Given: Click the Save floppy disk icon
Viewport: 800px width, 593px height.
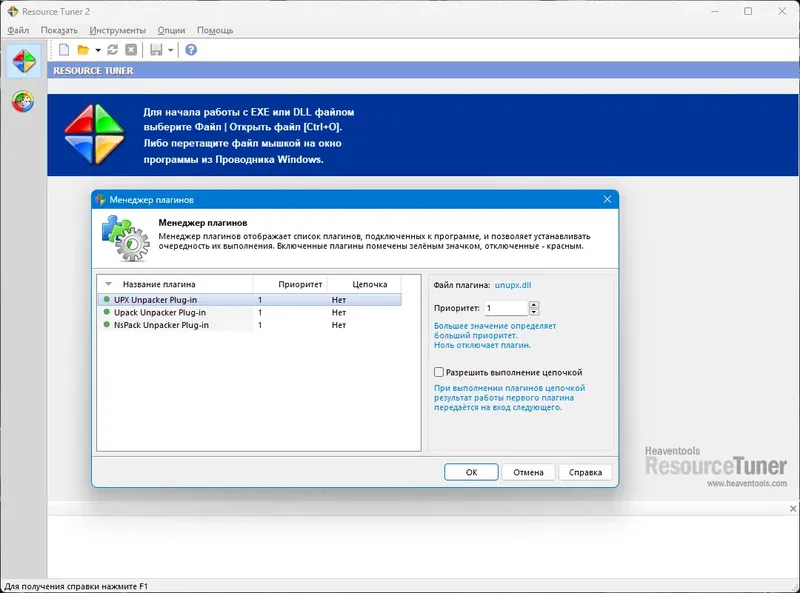Looking at the screenshot, I should (x=156, y=50).
